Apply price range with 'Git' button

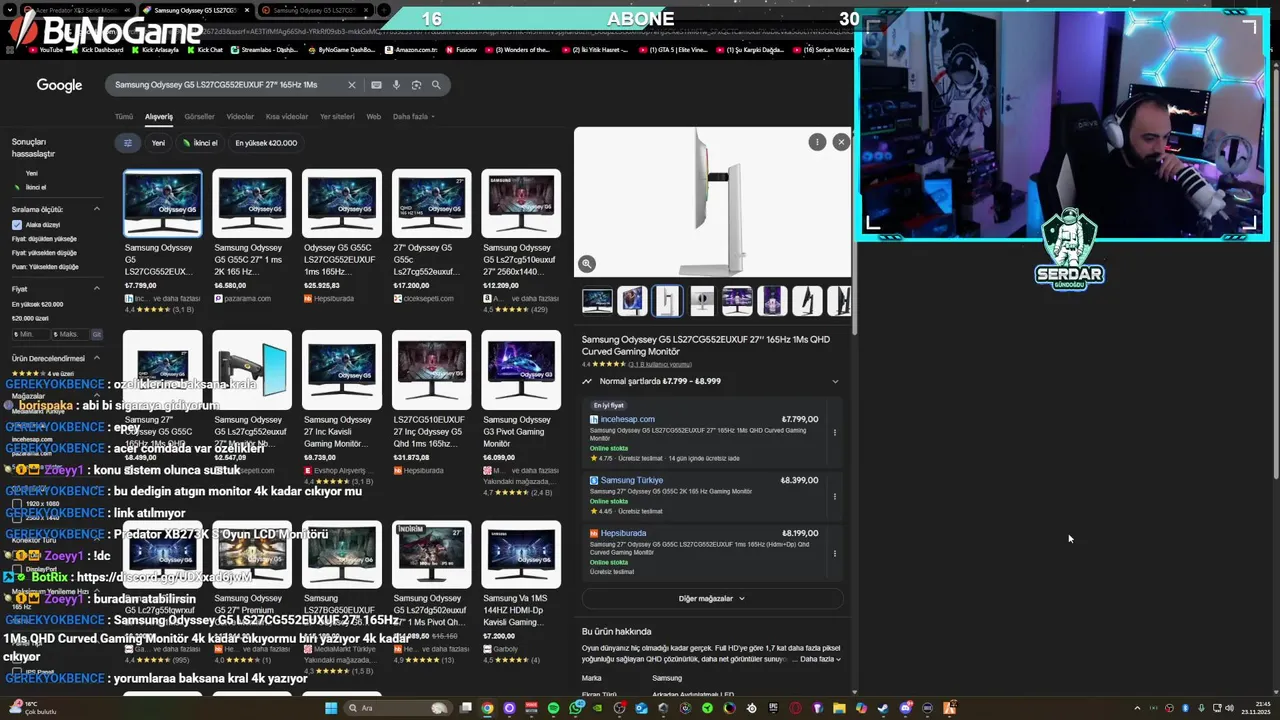pyautogui.click(x=96, y=334)
